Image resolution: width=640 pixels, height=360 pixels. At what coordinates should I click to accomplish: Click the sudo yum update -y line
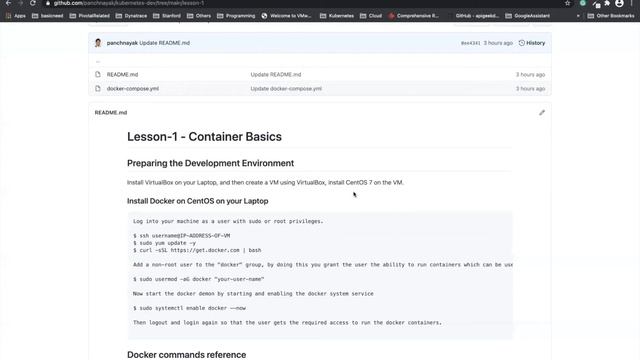pos(164,243)
